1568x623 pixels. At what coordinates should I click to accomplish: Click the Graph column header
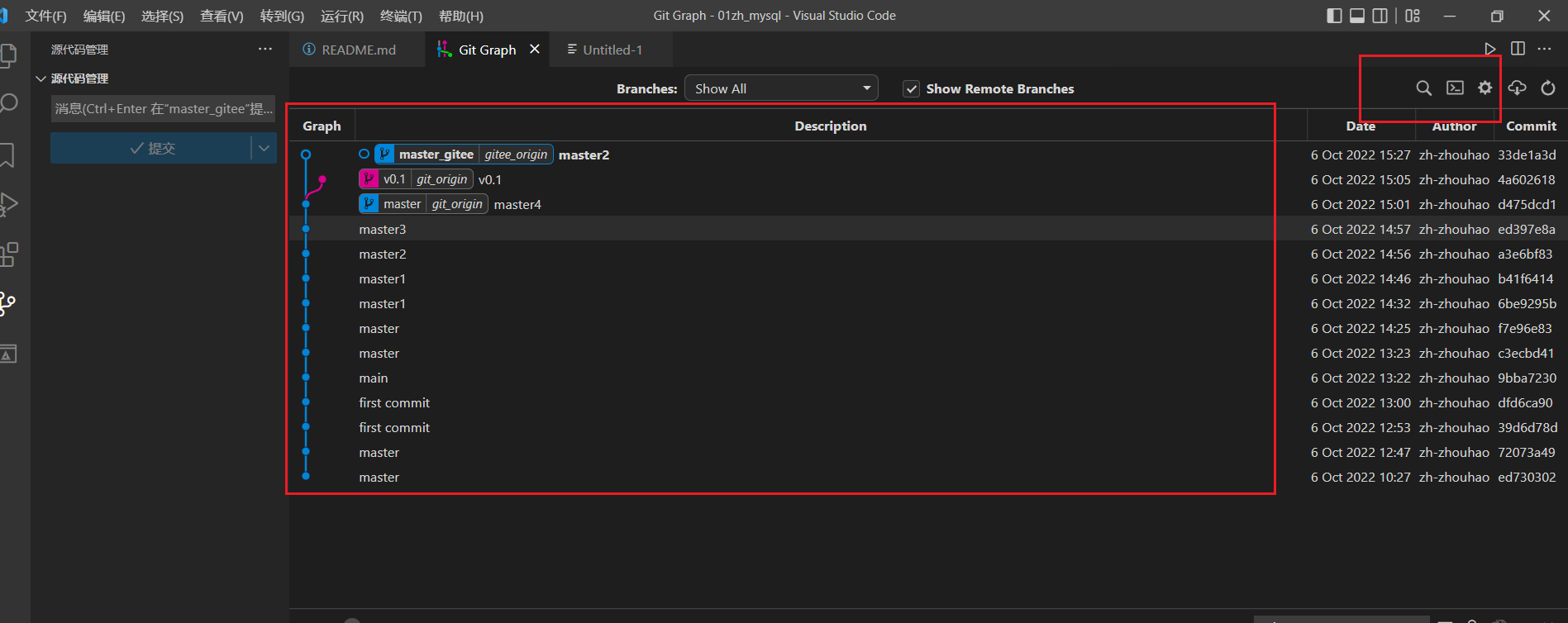click(x=322, y=126)
